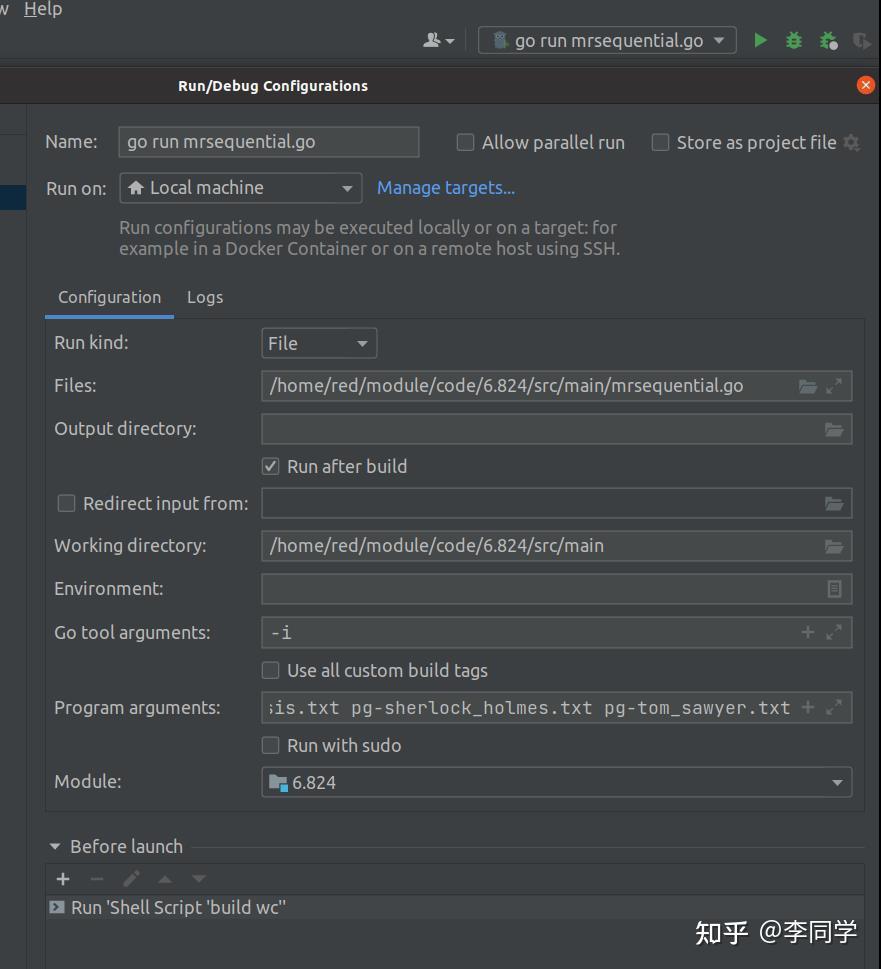Click the Name input field
881x969 pixels.
coord(268,142)
